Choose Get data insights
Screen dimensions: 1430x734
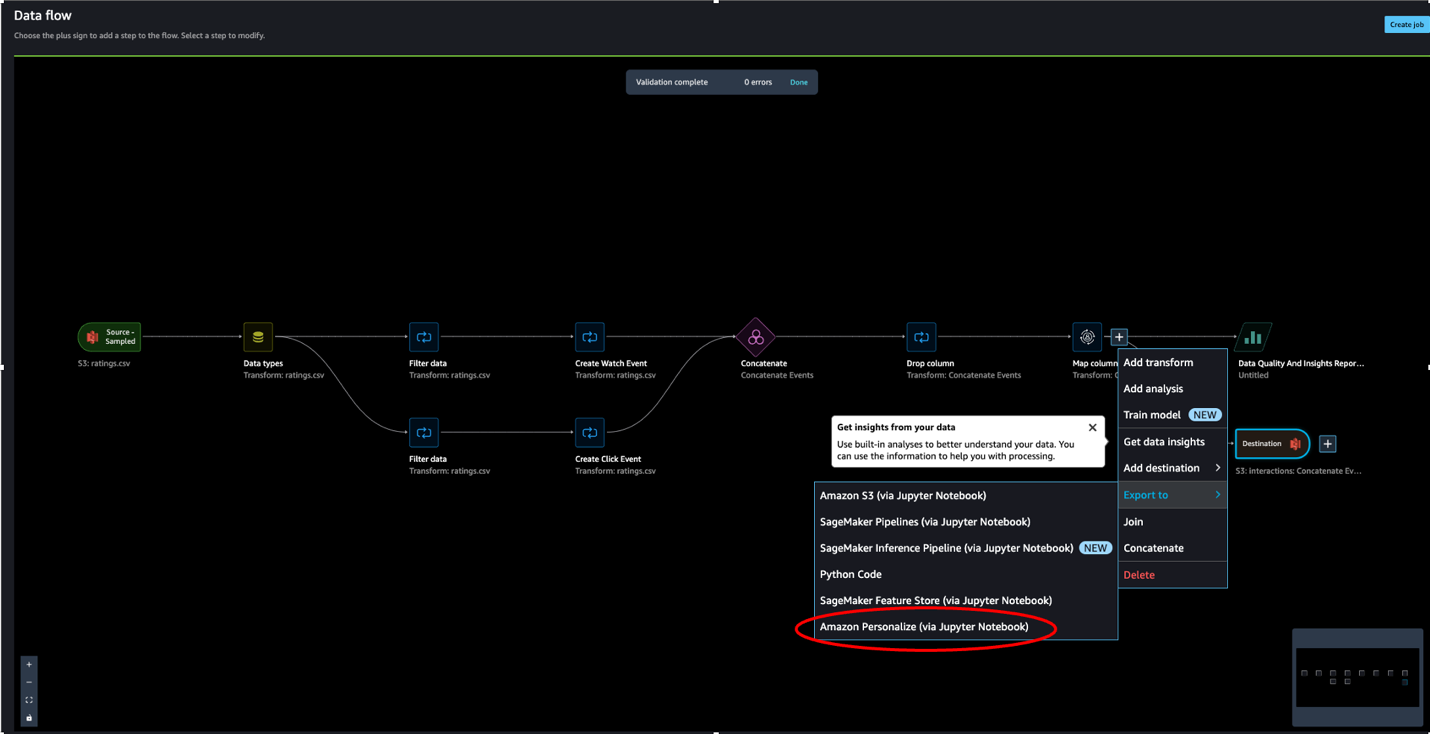(1172, 442)
